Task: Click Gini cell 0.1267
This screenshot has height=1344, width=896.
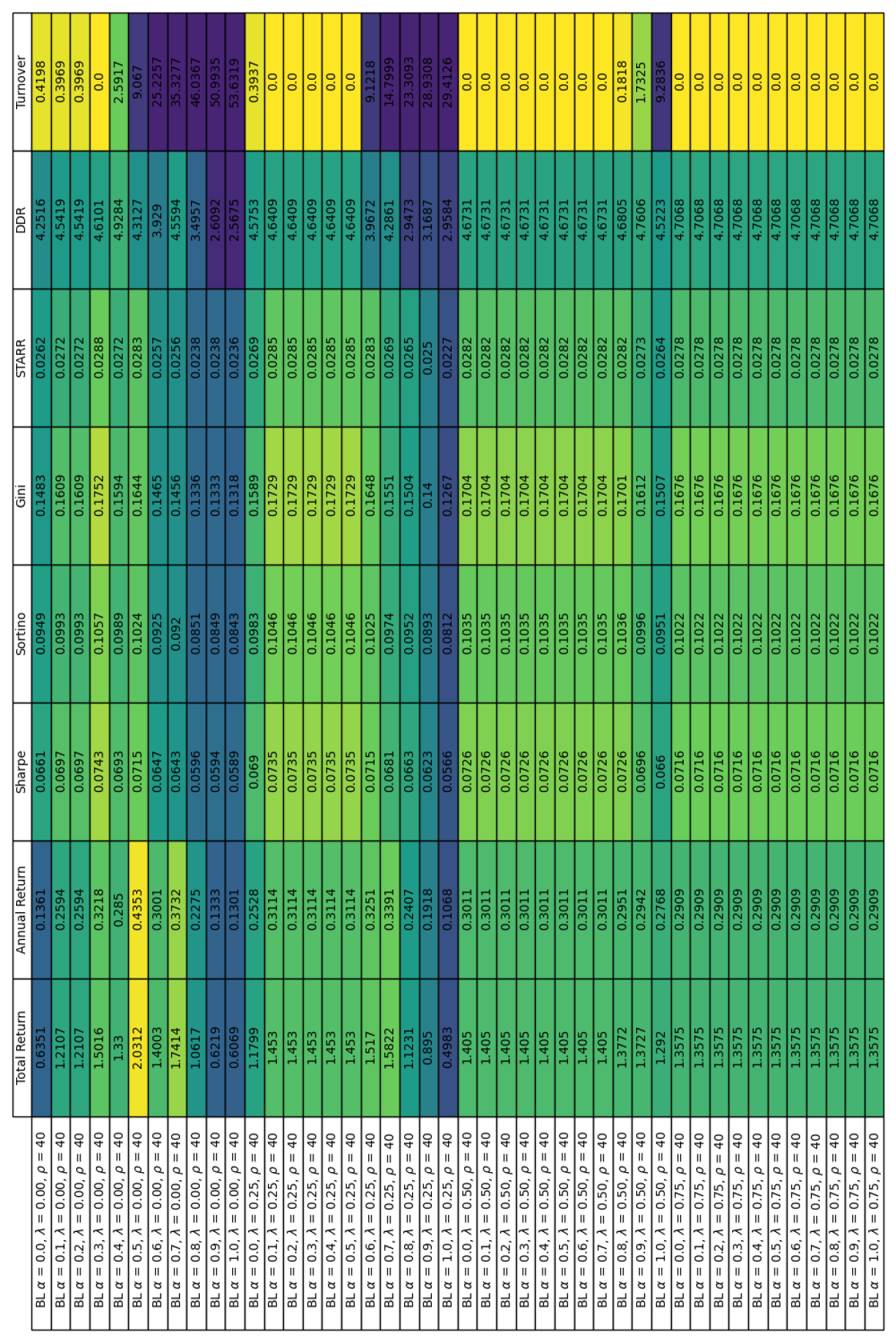Action: tap(449, 496)
